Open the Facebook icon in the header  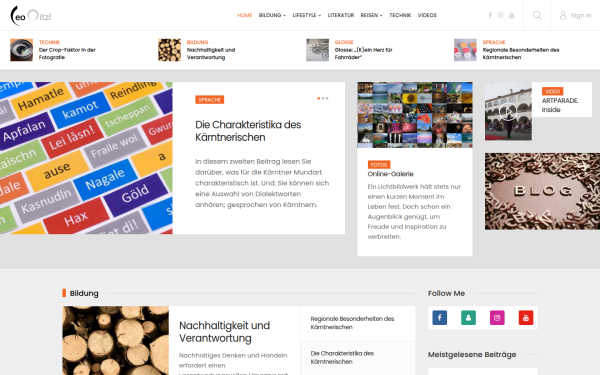tap(490, 15)
